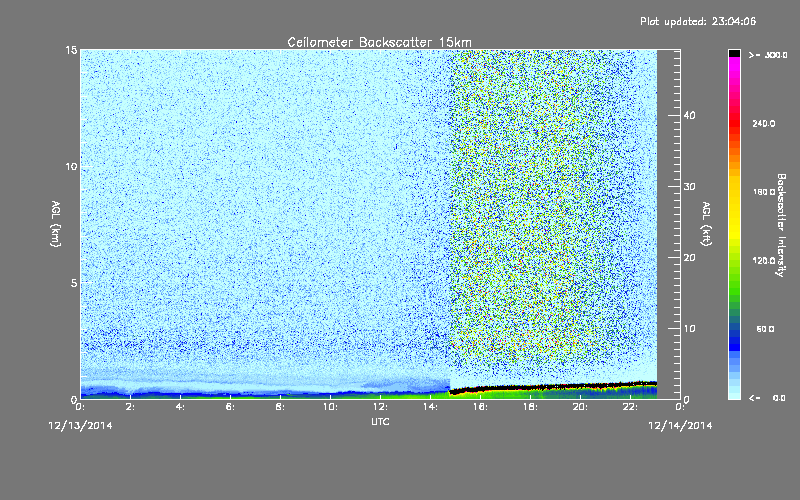This screenshot has height=500, width=800.
Task: Click the black top segment of the colorbar
Action: (734, 53)
